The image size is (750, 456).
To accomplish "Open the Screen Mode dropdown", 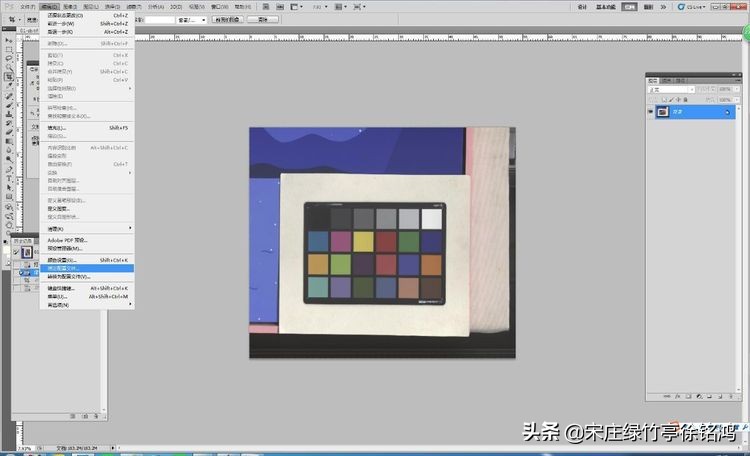I will pos(359,7).
